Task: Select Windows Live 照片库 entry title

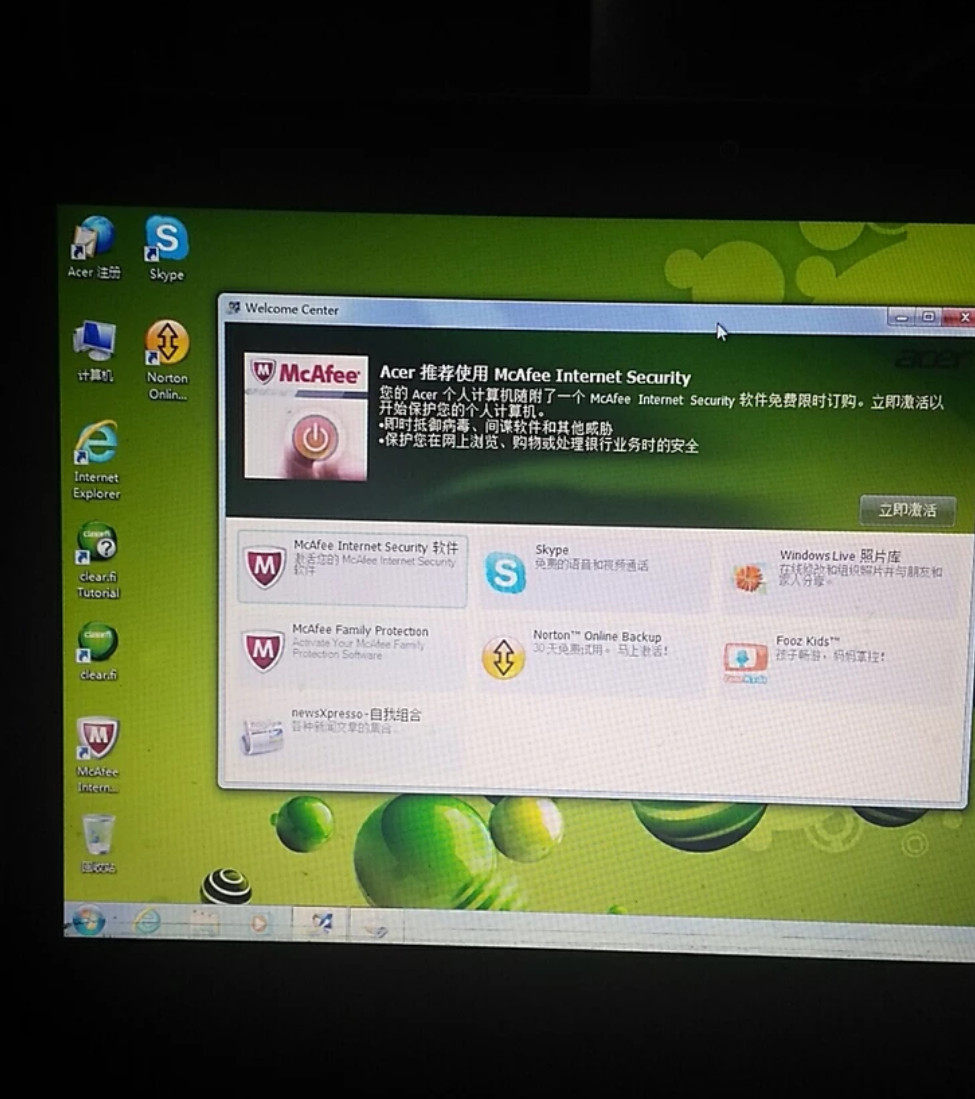Action: pyautogui.click(x=840, y=556)
